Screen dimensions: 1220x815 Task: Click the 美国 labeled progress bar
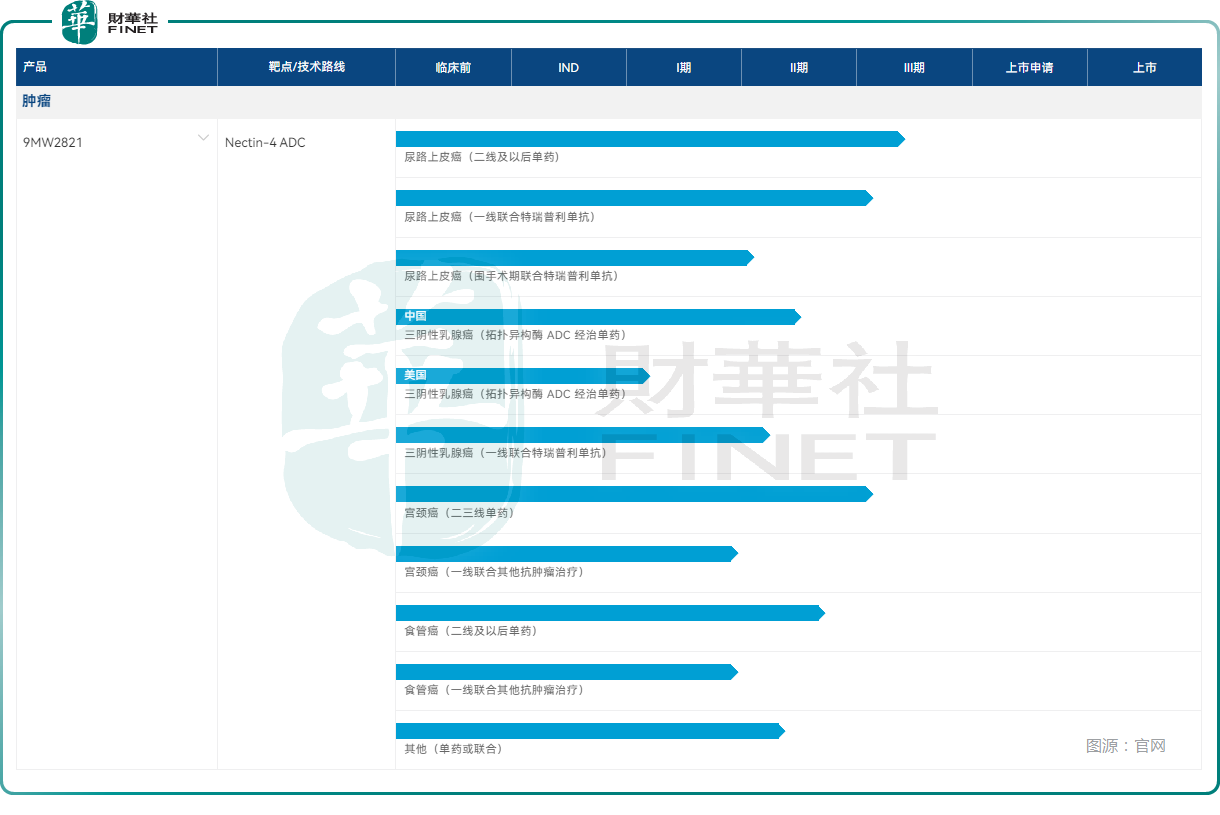click(523, 376)
